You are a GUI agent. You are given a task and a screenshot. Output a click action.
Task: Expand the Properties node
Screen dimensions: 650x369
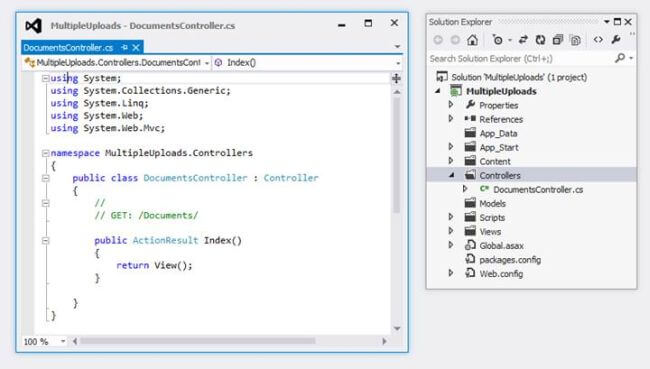point(451,105)
